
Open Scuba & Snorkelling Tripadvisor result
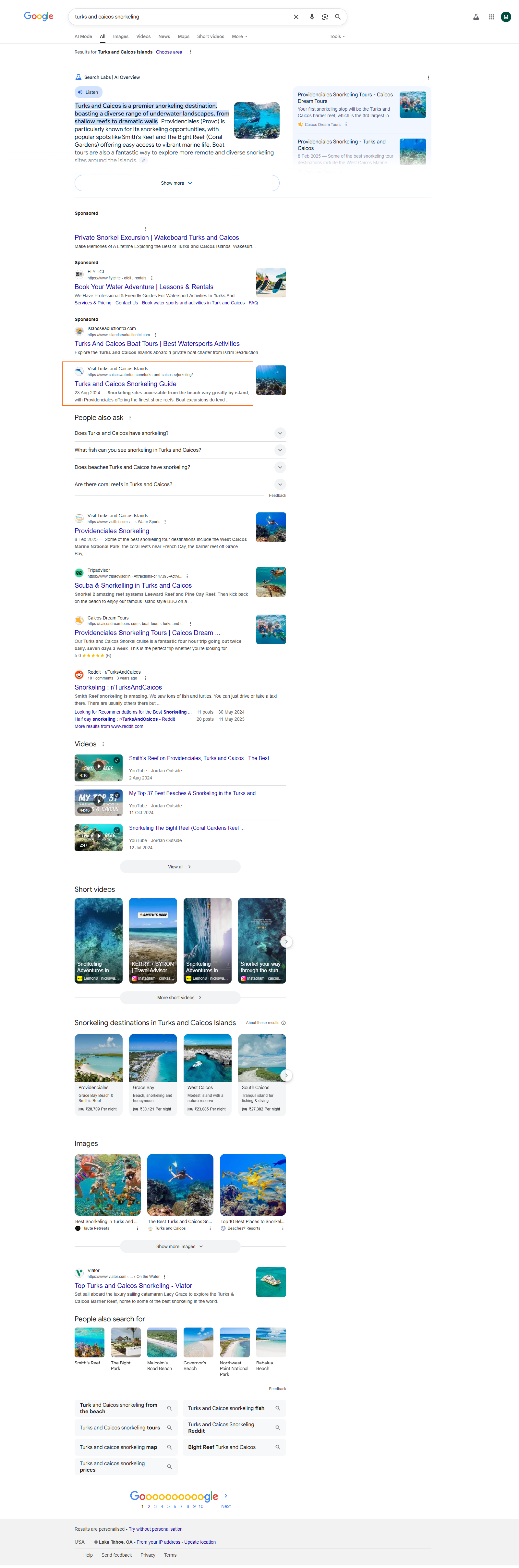pos(133,585)
